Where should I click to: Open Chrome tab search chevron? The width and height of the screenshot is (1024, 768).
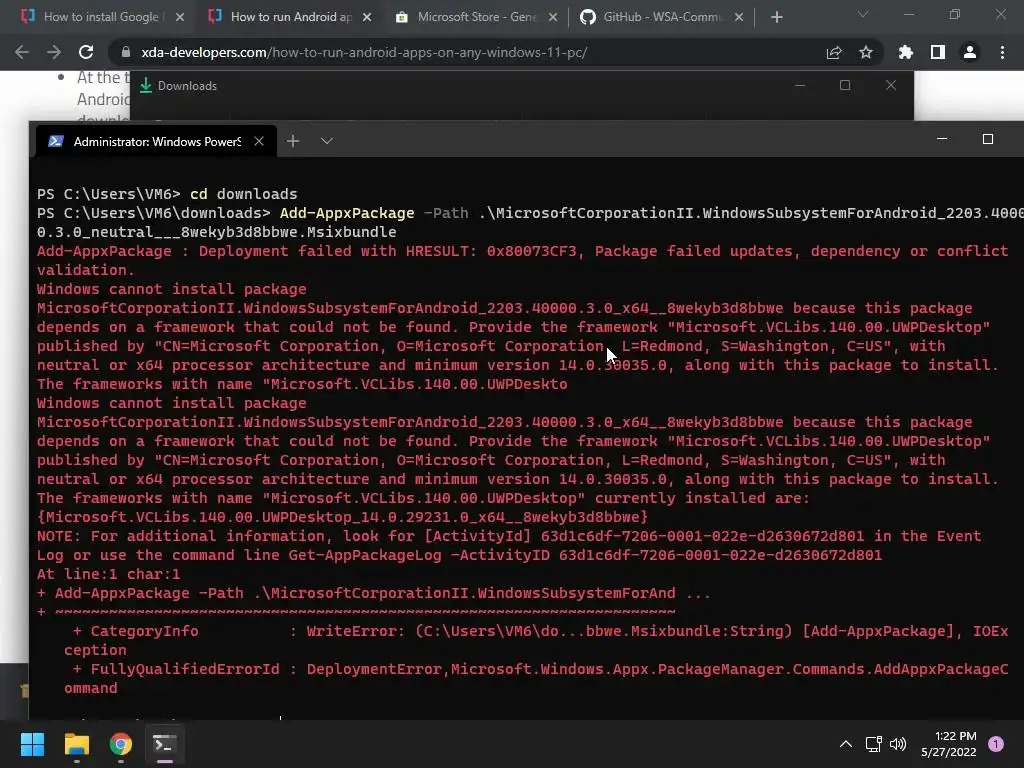pos(863,14)
